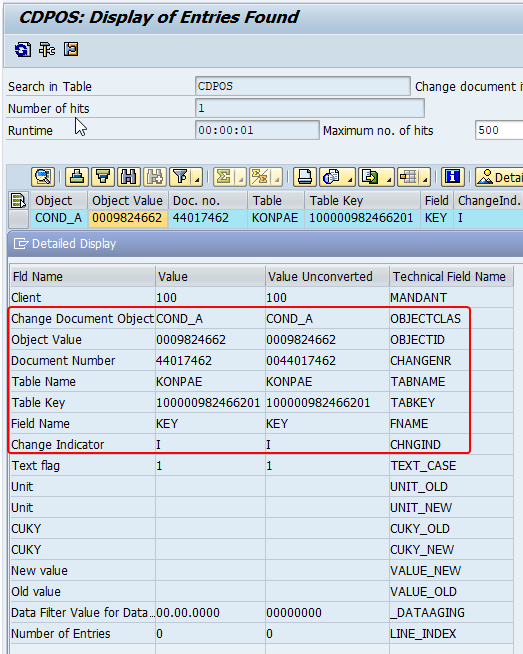
Task: Select the table key 100000982466201 in the result row
Action: (362, 218)
